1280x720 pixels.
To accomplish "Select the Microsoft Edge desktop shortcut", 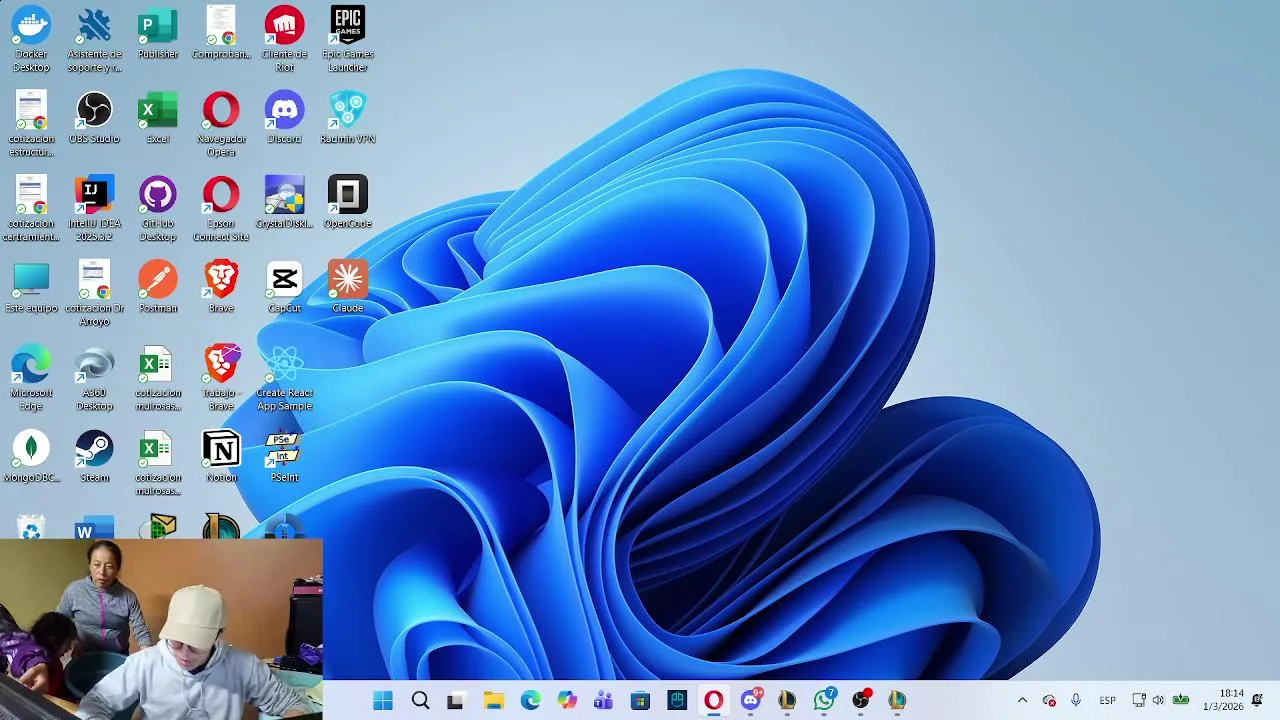I will coord(31,379).
